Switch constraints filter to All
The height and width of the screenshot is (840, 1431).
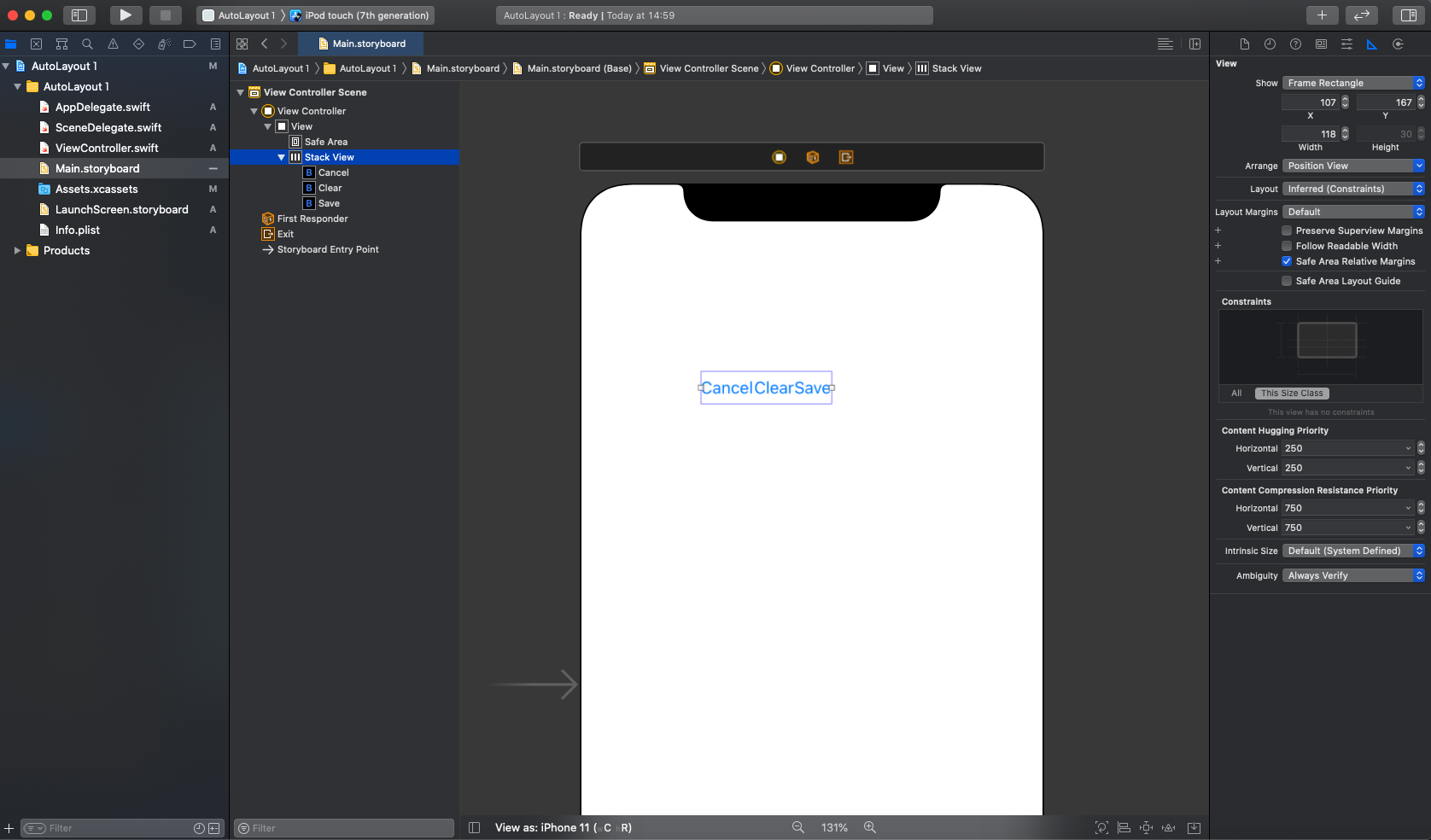1236,394
